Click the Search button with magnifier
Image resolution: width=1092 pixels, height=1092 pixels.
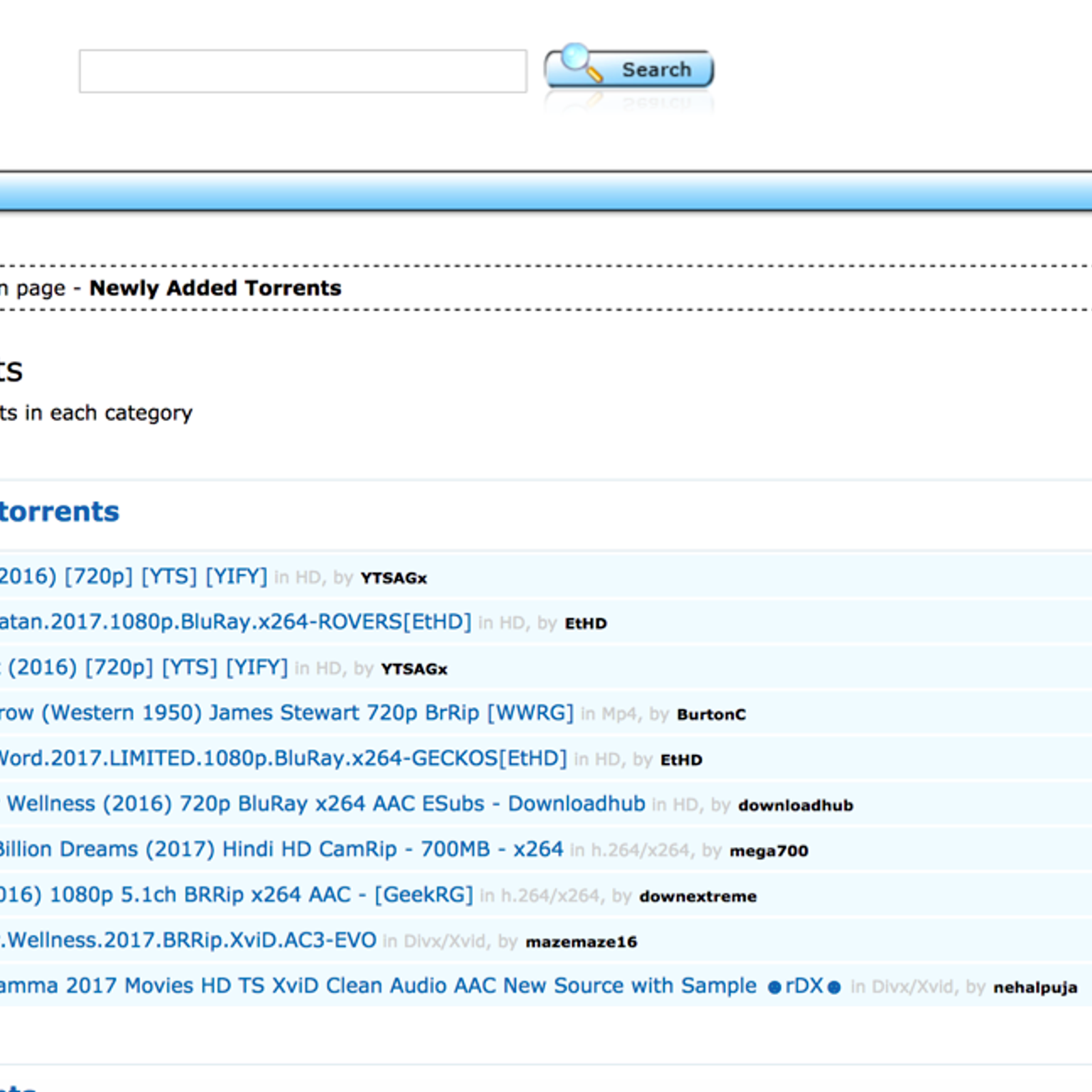[x=629, y=68]
